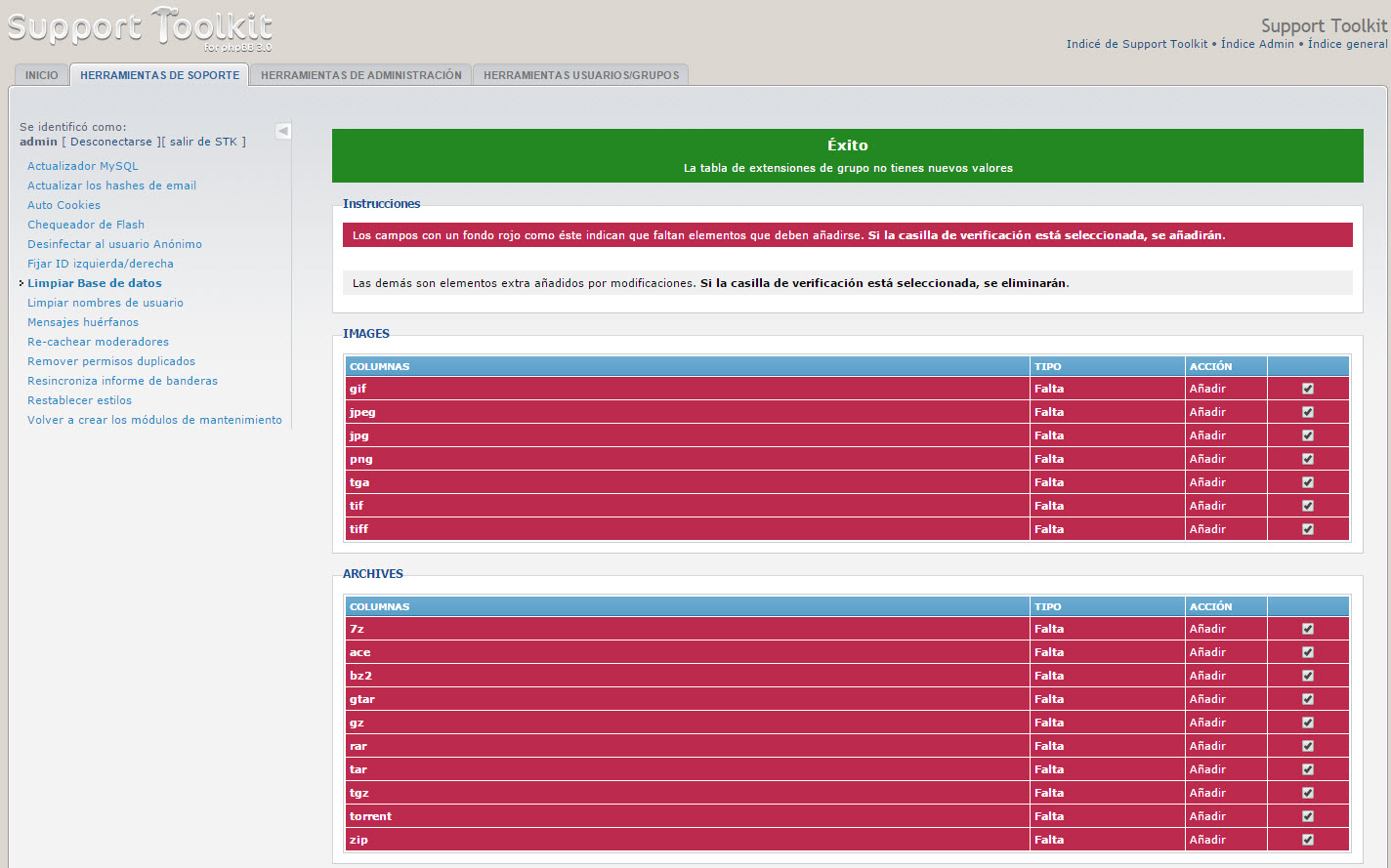Open Restablecer estilos tool
The height and width of the screenshot is (868, 1391).
tap(79, 400)
